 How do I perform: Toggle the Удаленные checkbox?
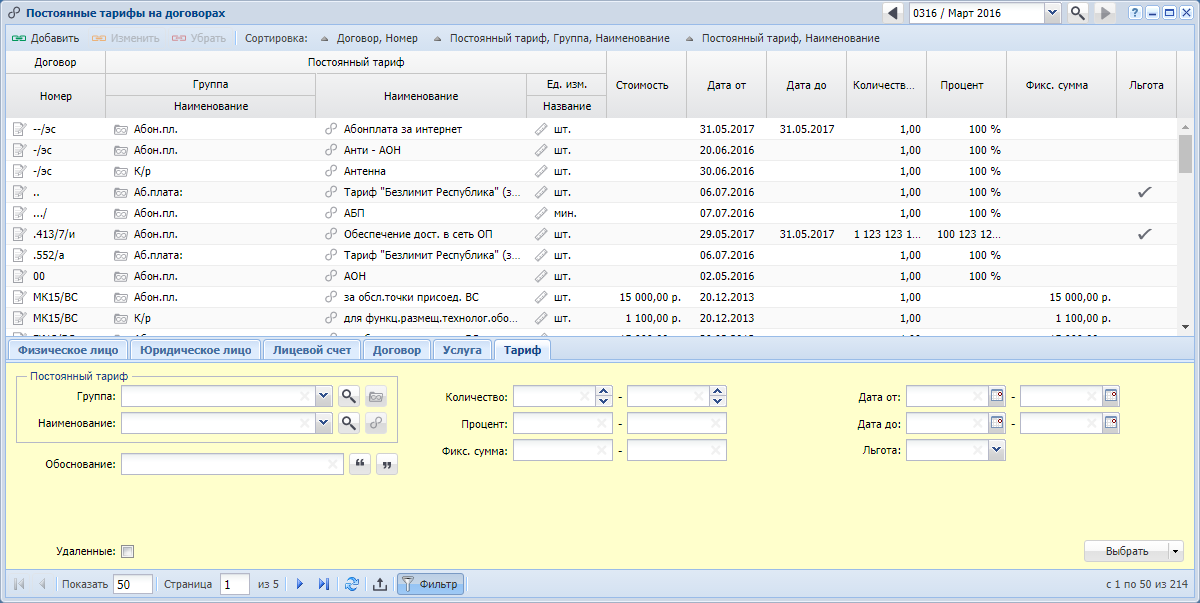(x=127, y=551)
